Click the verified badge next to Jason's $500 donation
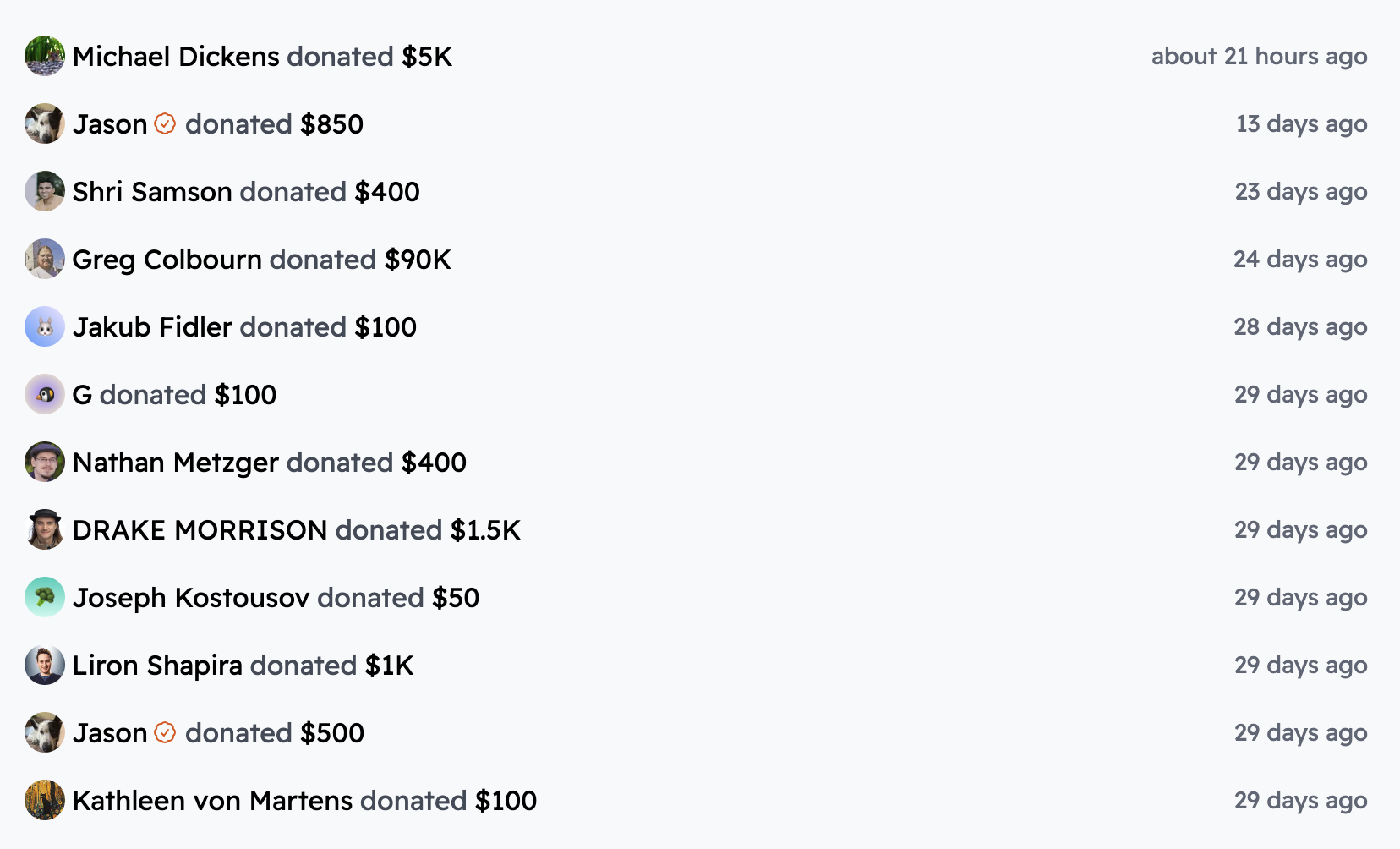This screenshot has height=849, width=1400. [165, 732]
